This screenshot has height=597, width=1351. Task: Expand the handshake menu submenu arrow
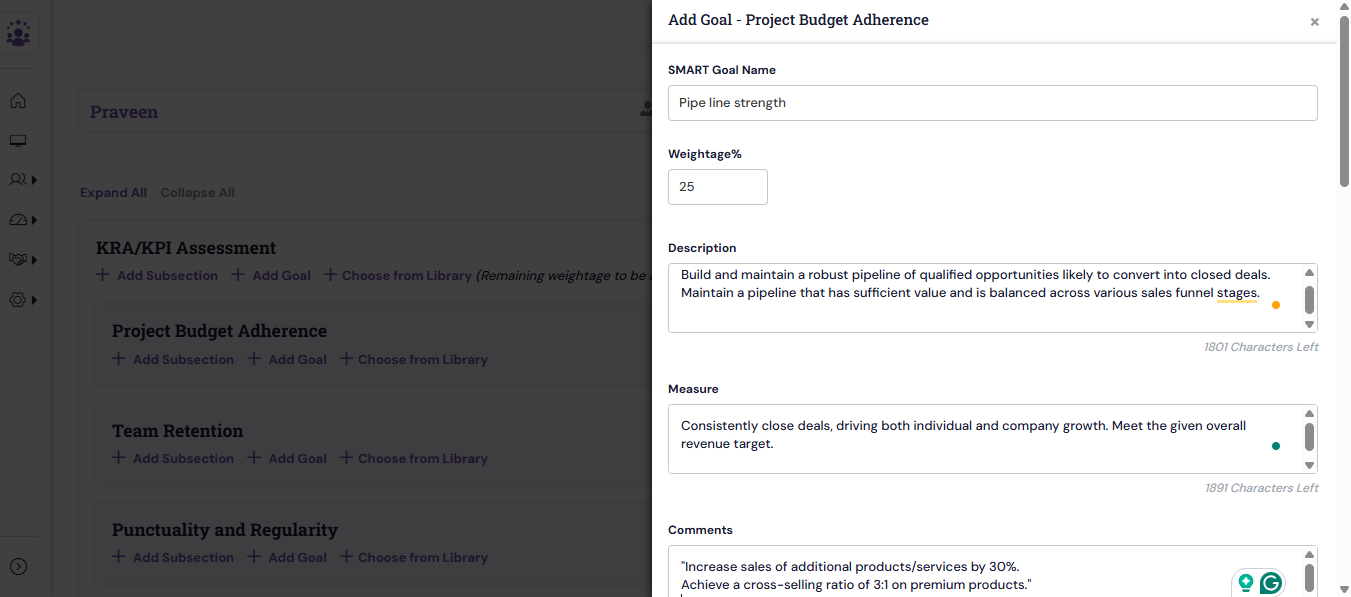(35, 260)
